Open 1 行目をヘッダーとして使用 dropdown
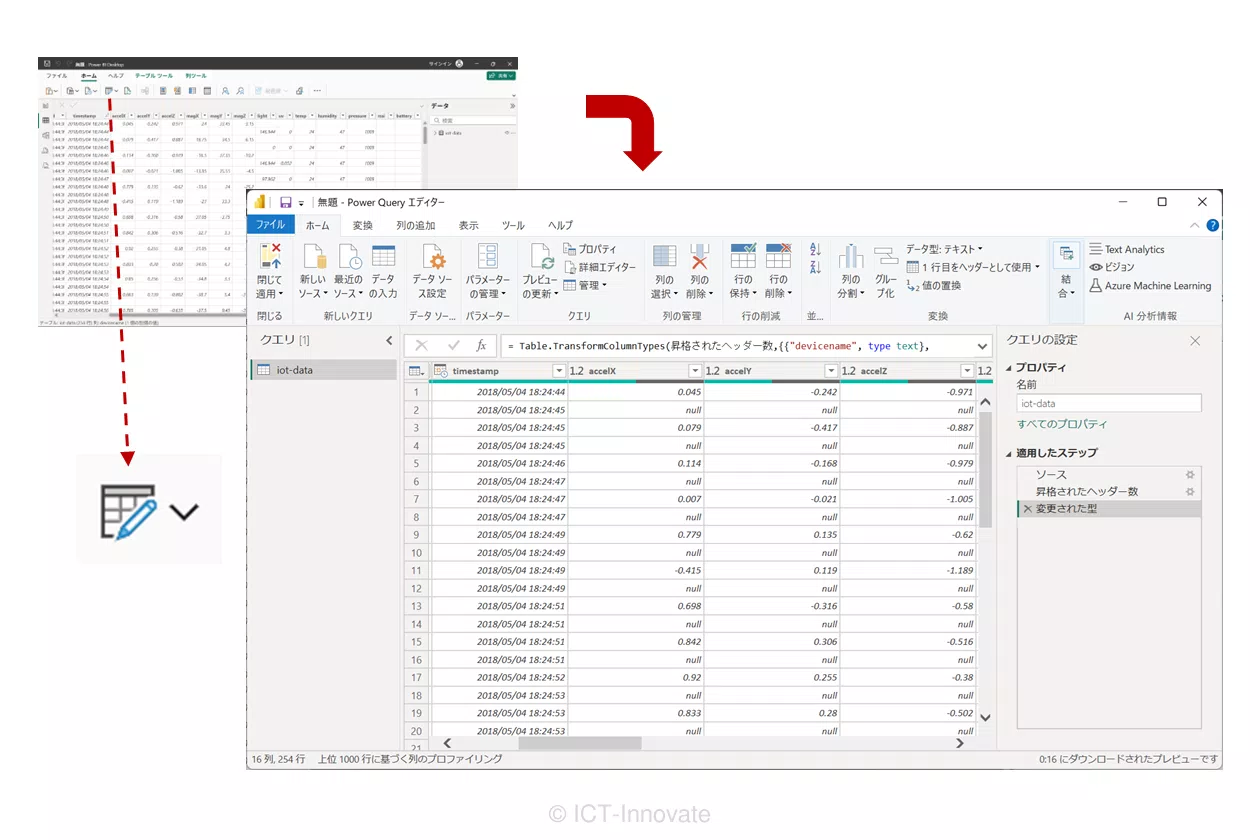 pos(973,267)
